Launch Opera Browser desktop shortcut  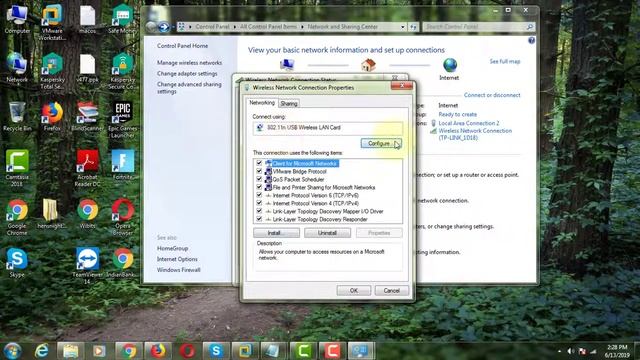122,217
